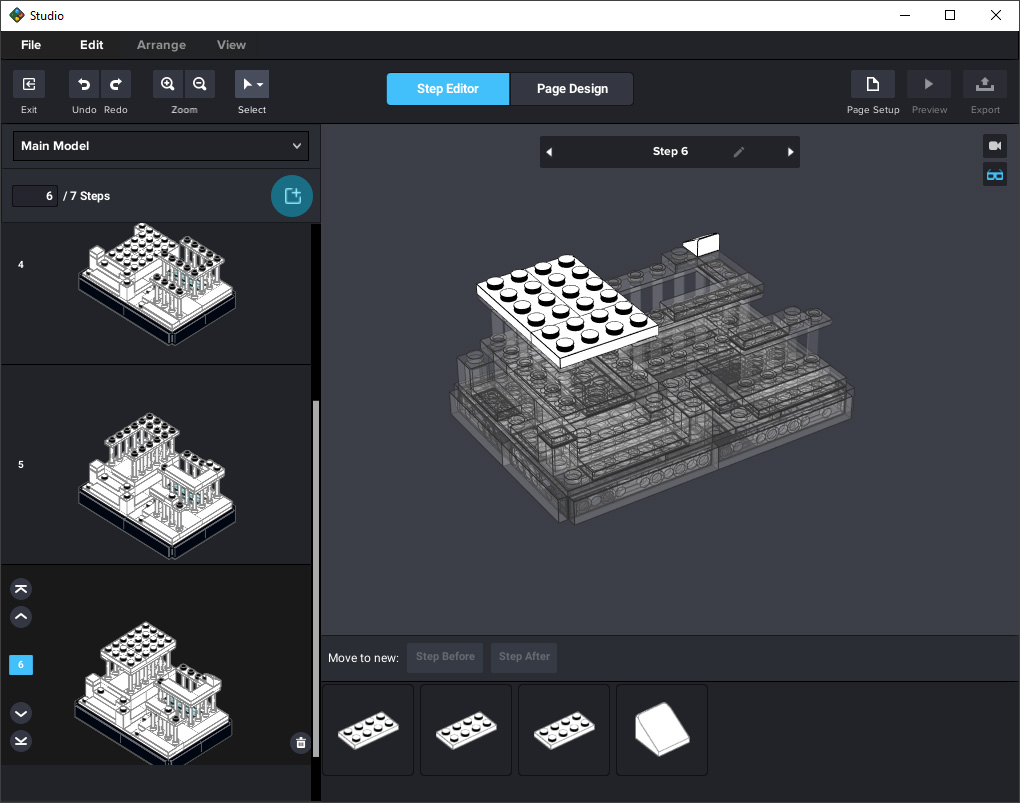Click the '/ 7 Steps' label
1020x803 pixels.
[87, 196]
